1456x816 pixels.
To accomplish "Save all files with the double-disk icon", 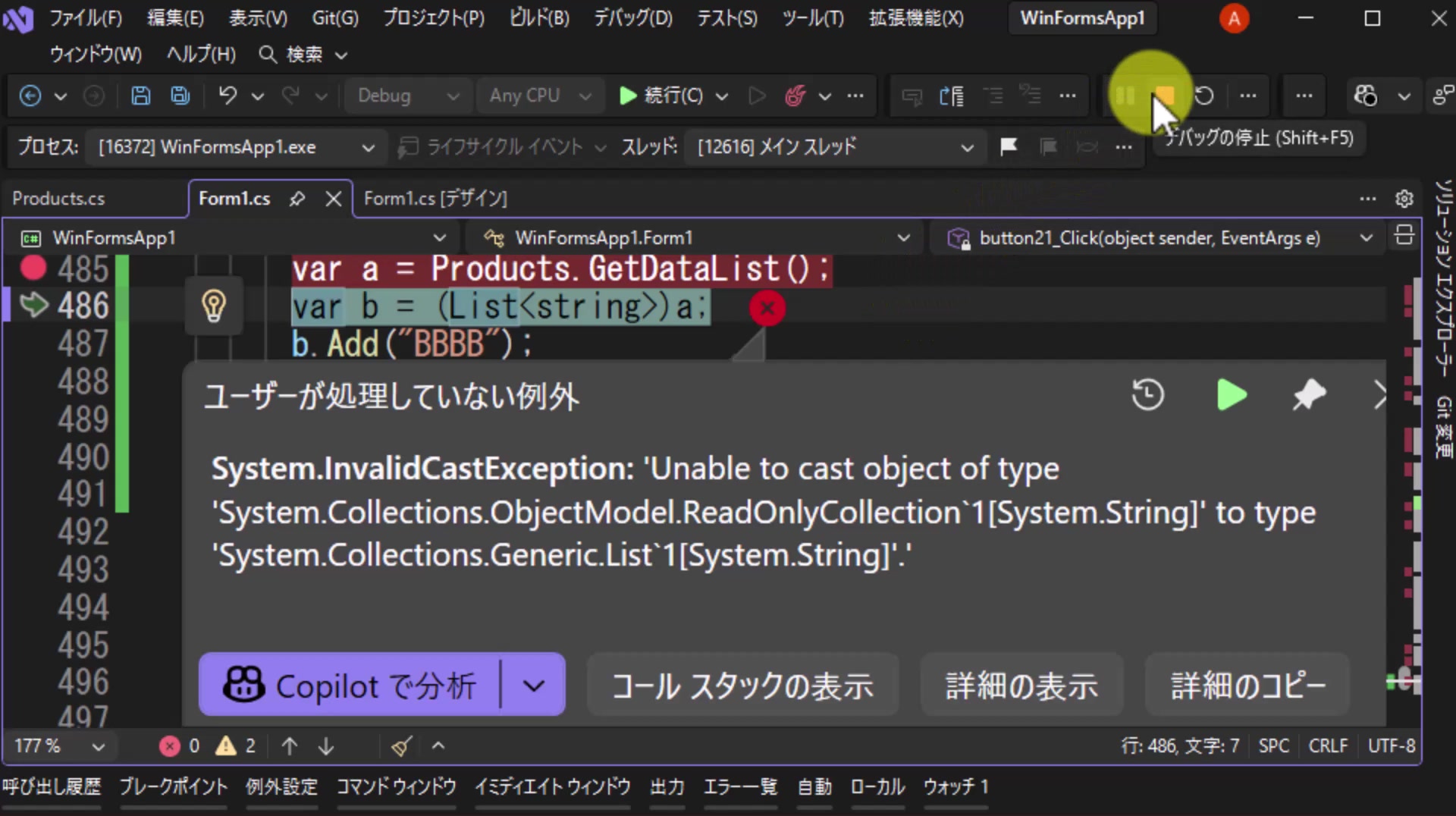I will pos(180,96).
